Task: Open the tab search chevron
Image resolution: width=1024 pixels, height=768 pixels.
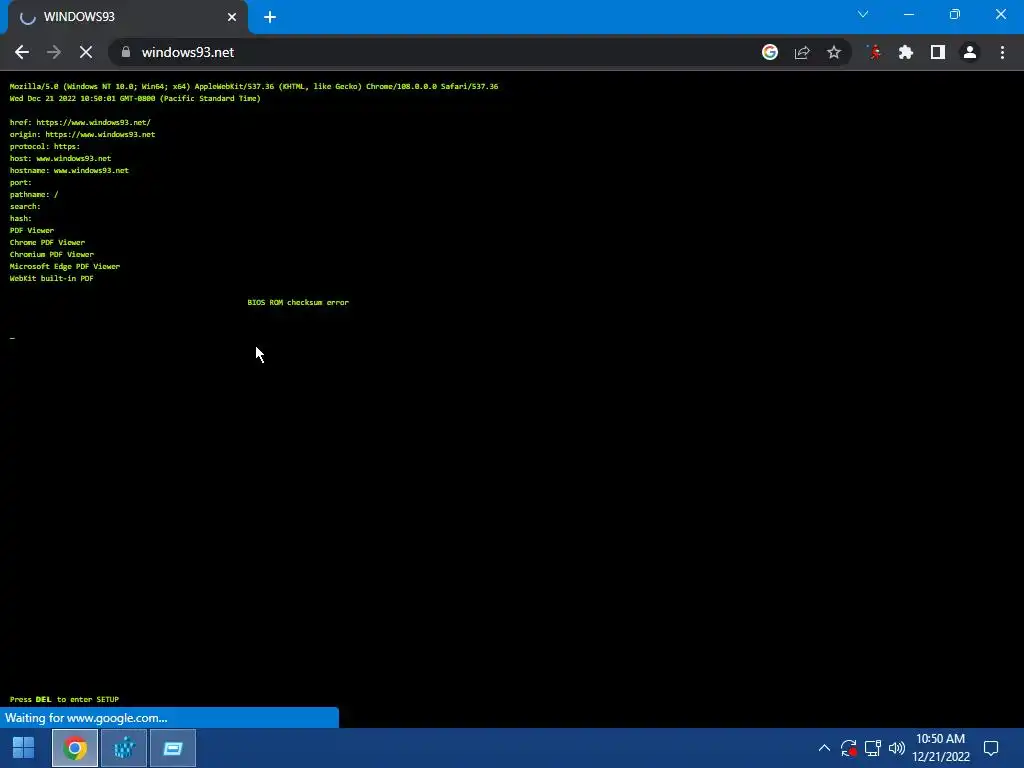Action: 863,14
